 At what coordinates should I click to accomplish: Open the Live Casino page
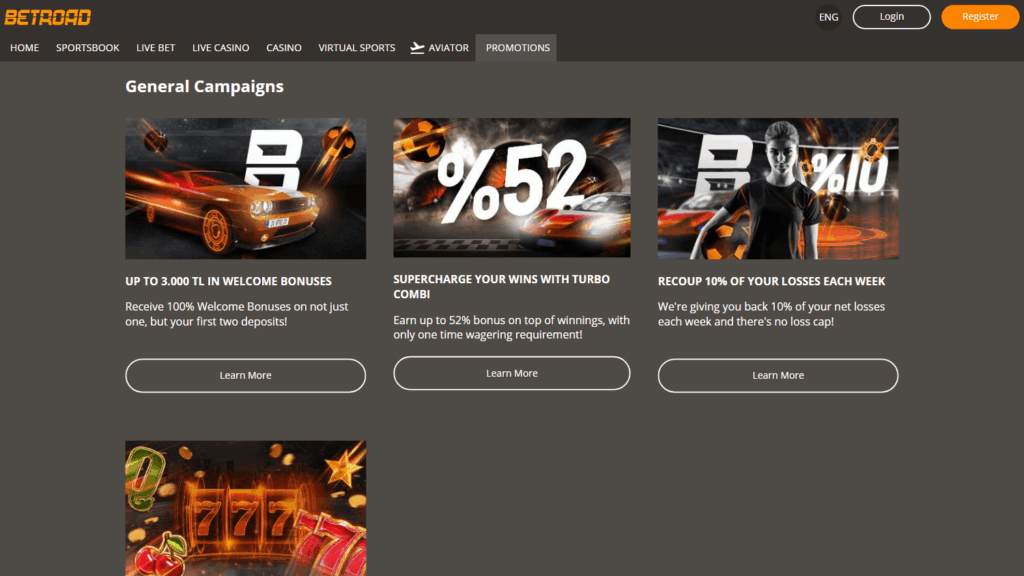[x=221, y=48]
